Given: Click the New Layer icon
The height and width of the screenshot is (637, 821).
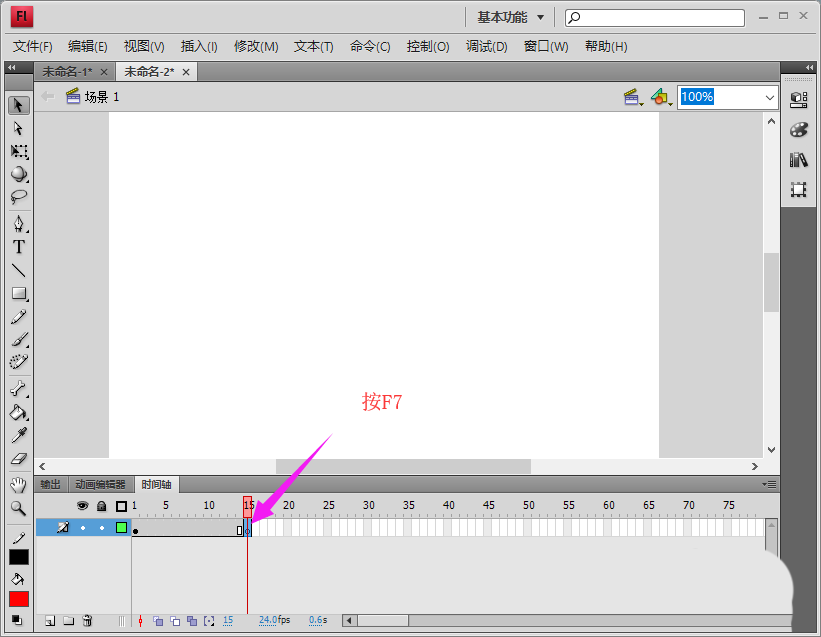Looking at the screenshot, I should point(50,621).
